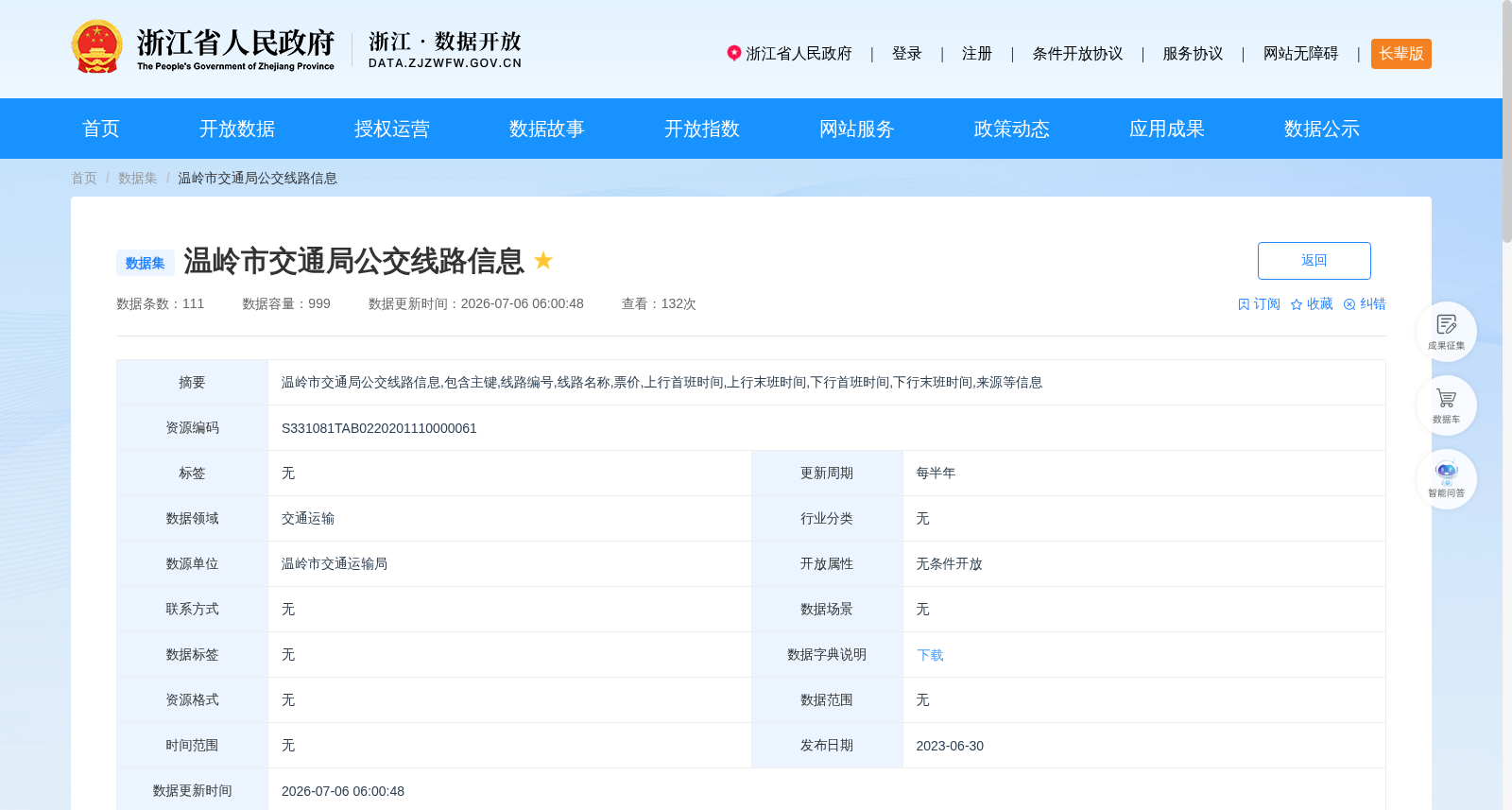Click the 浙江省人民政府 header link text
Viewport: 1512px width, 810px height.
click(x=799, y=54)
